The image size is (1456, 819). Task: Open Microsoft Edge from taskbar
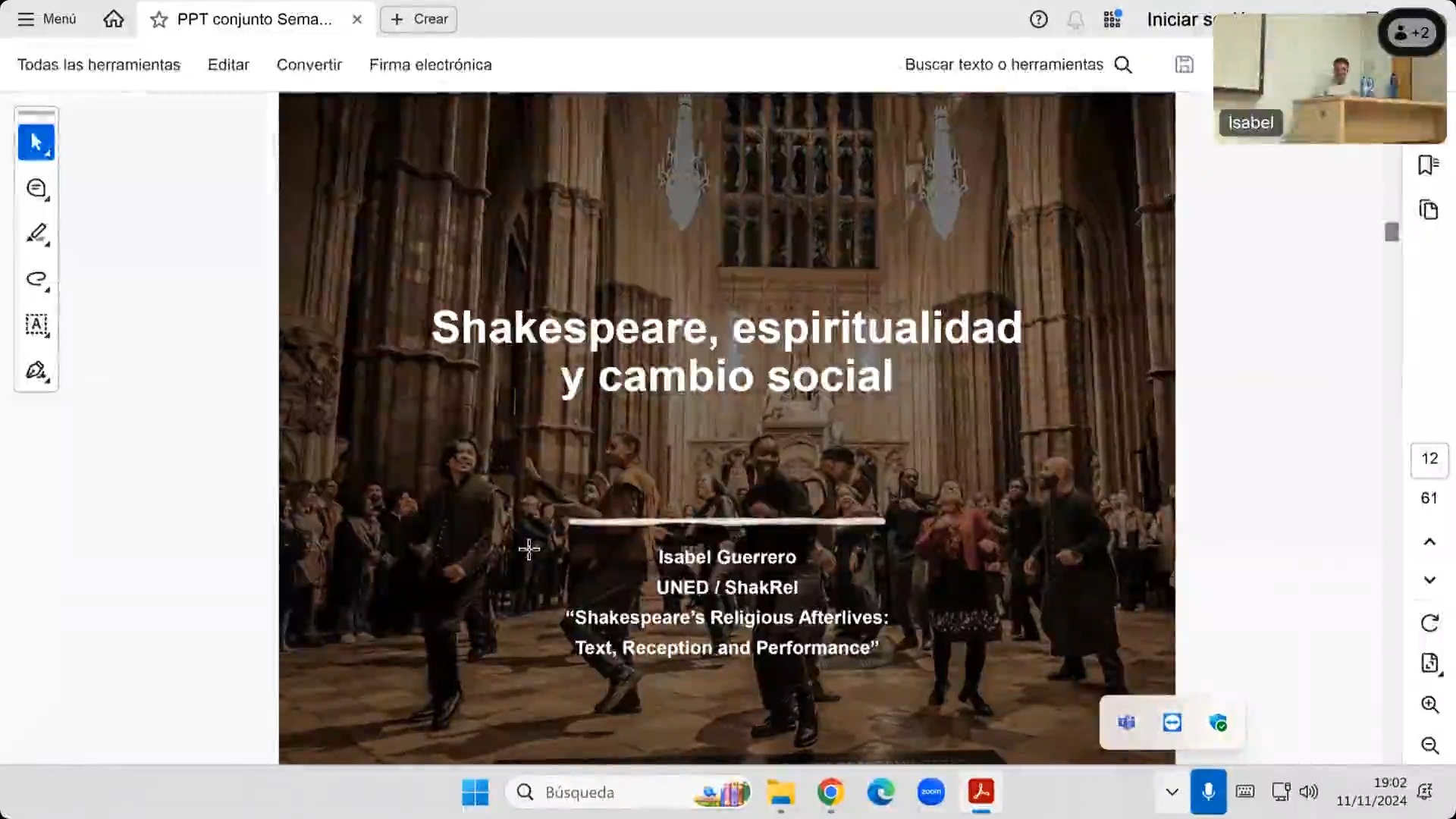coord(880,792)
